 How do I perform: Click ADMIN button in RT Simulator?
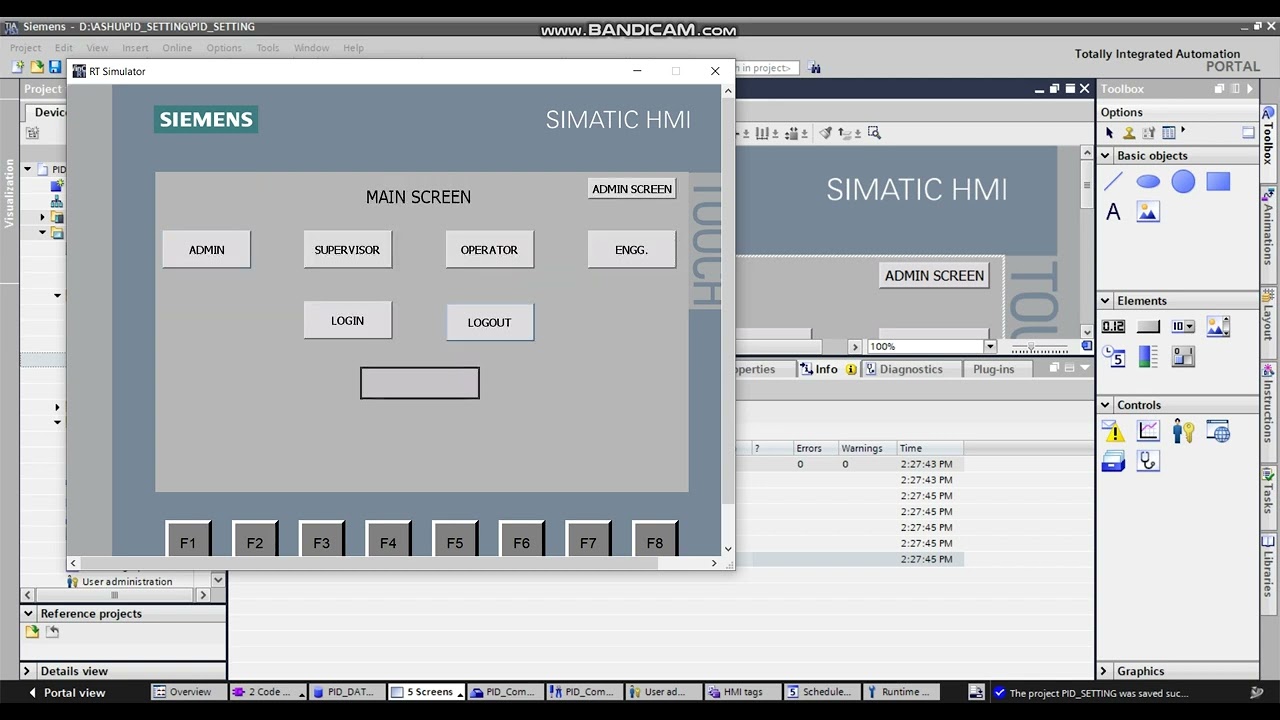point(206,249)
